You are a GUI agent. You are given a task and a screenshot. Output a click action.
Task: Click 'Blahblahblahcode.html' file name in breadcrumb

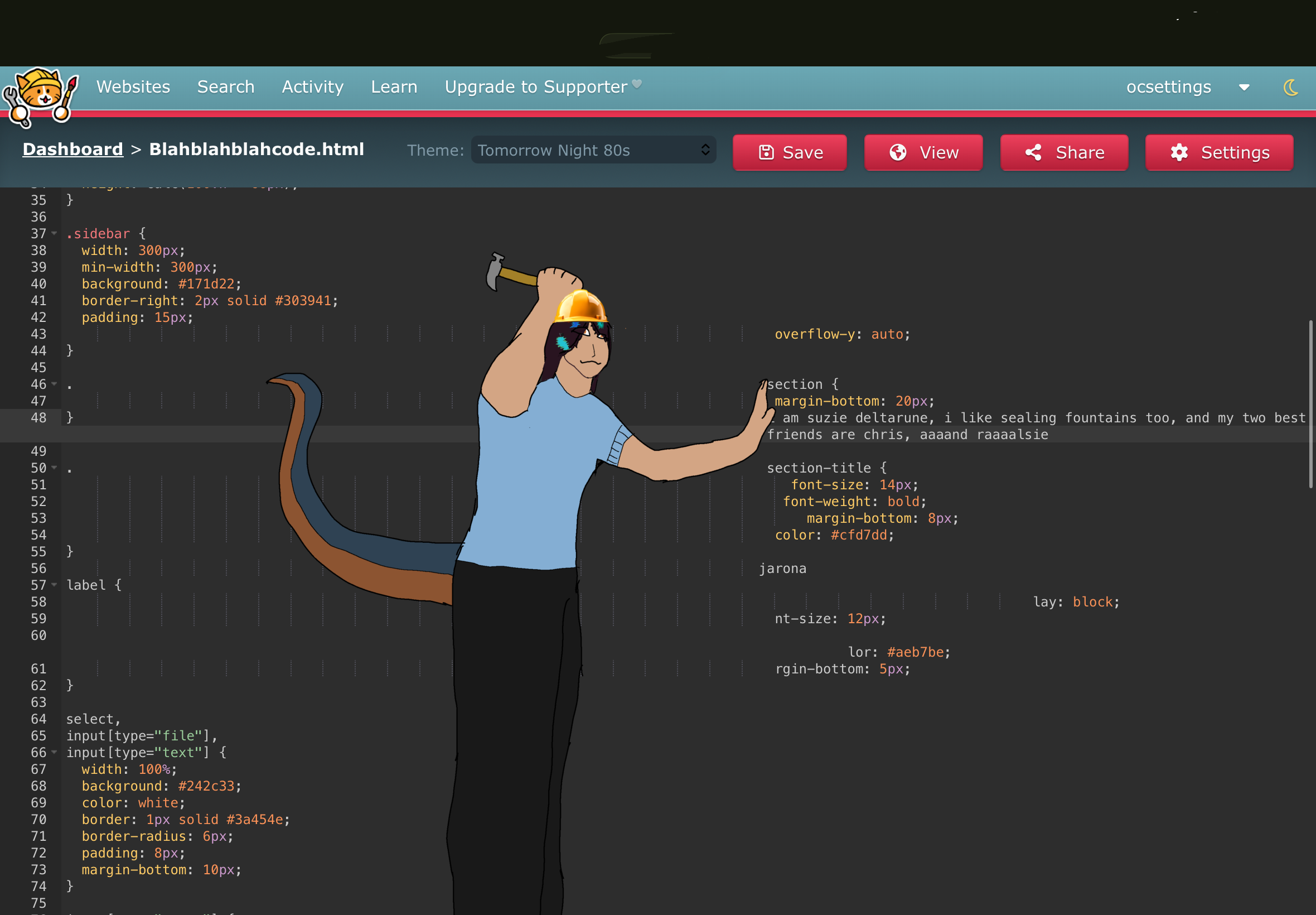pos(257,149)
